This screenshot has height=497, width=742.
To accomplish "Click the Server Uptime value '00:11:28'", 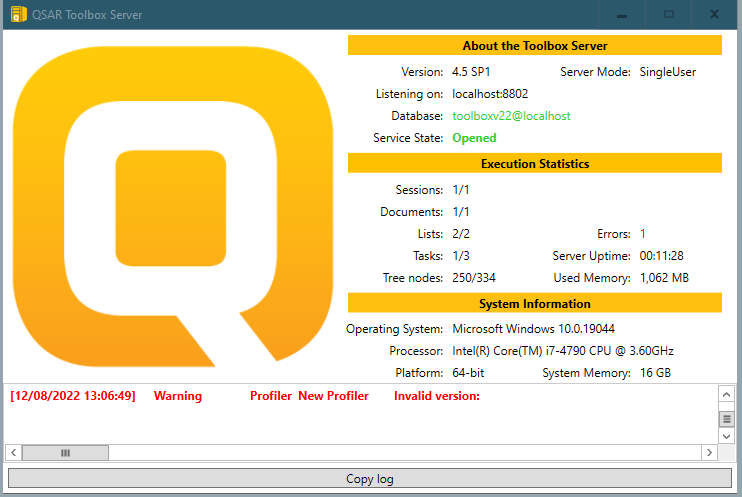I will 662,256.
